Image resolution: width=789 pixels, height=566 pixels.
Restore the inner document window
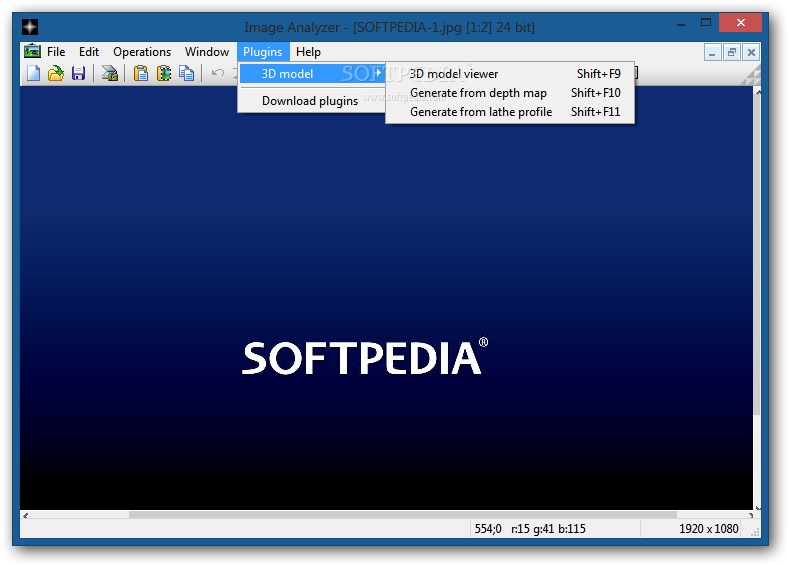pos(732,52)
